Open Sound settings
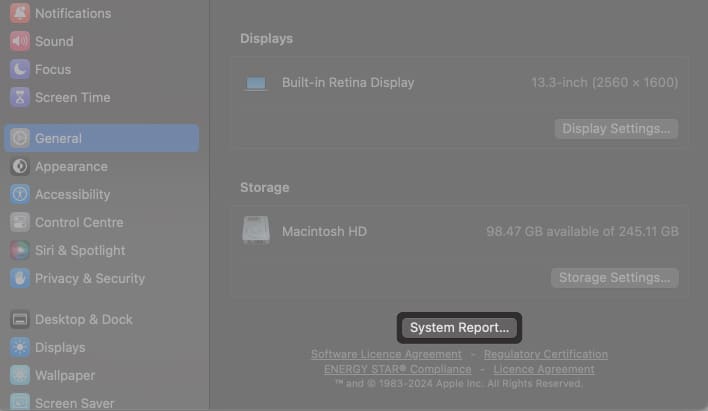 [102, 41]
